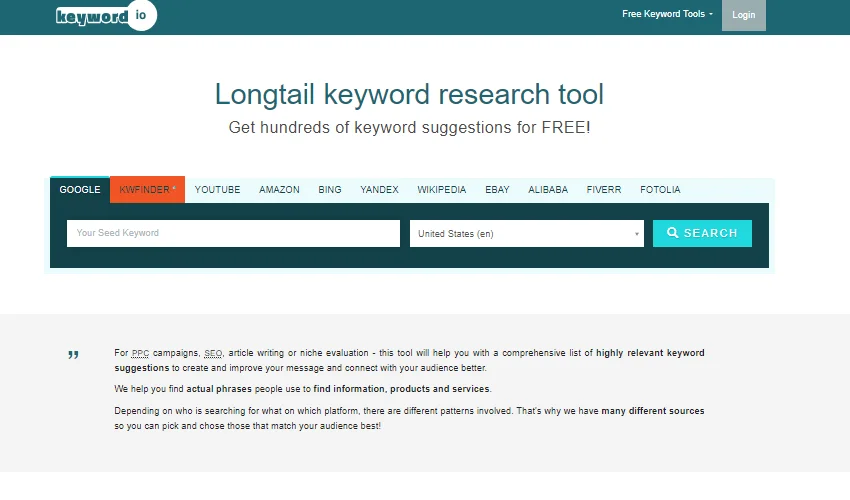Expand the United States (en) country dropdown
The image size is (850, 500).
[526, 234]
